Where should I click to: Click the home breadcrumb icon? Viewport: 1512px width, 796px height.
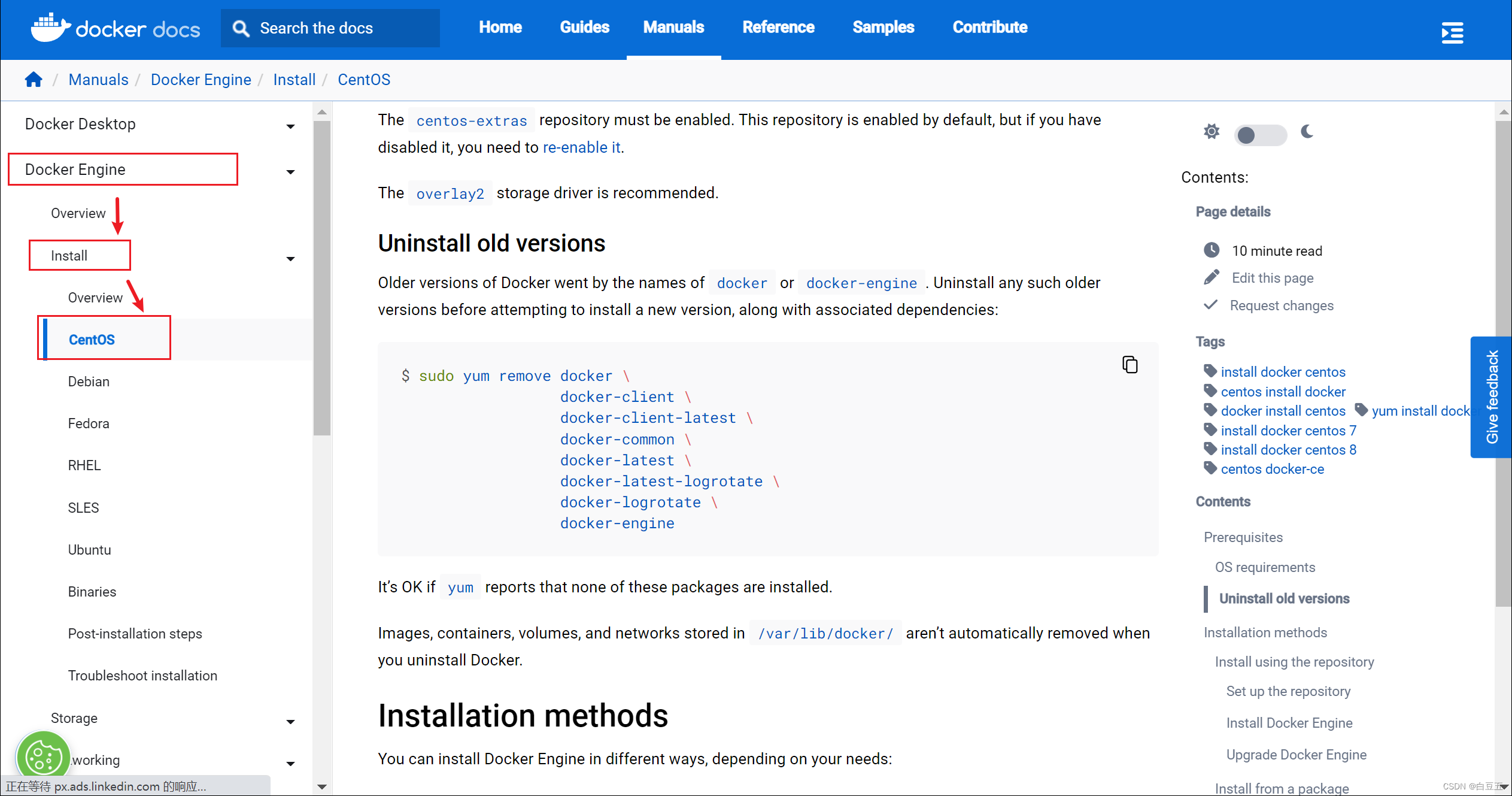click(34, 80)
